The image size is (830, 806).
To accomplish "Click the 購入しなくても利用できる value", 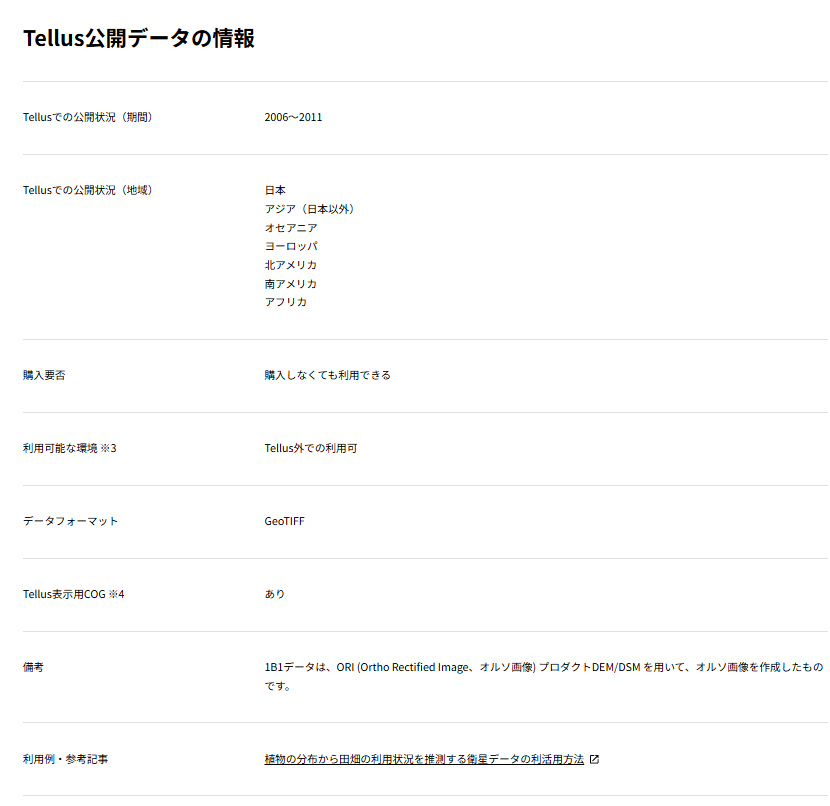I will (x=327, y=376).
